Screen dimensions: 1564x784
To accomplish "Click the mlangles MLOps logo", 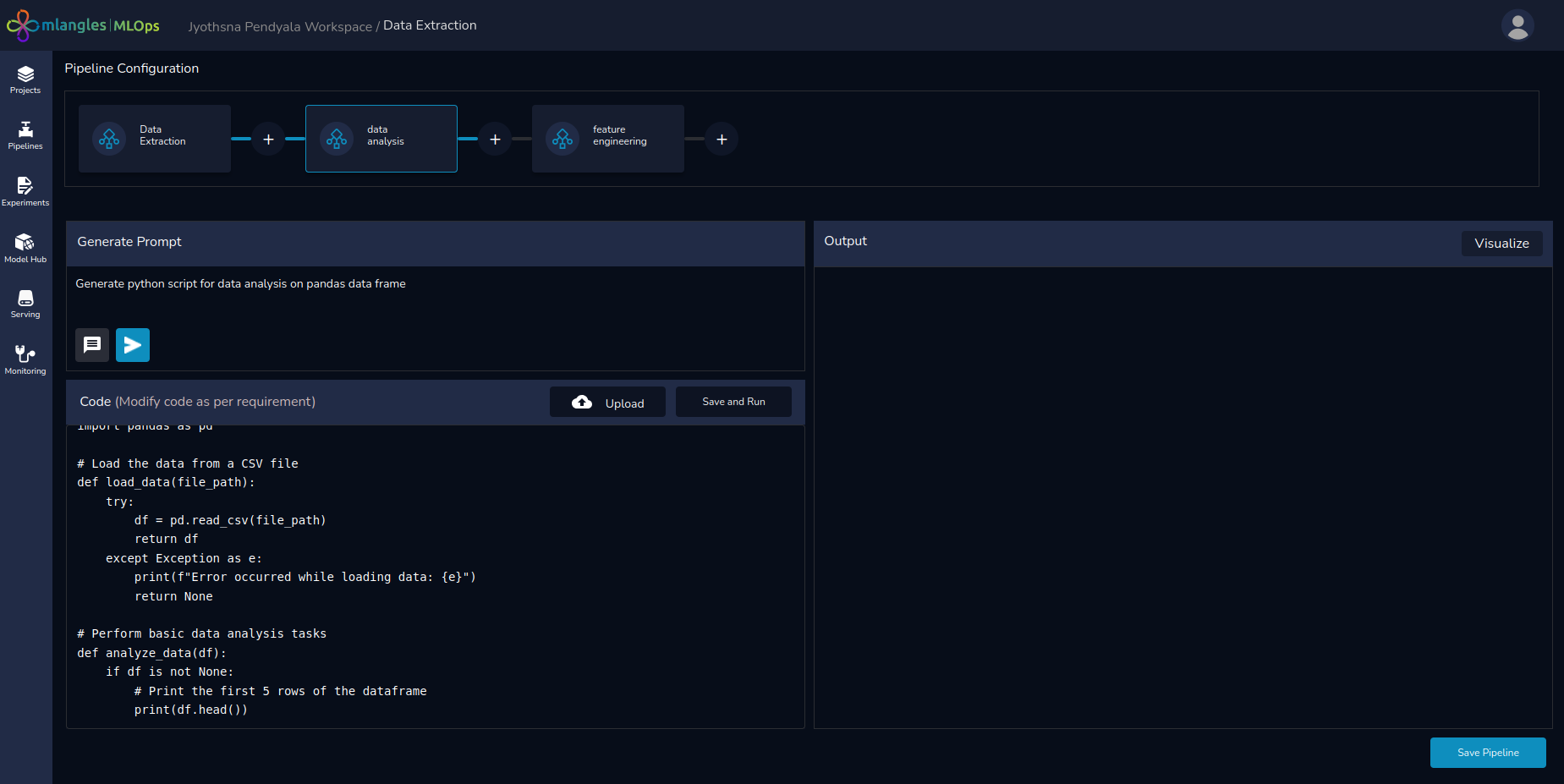I will (x=83, y=25).
